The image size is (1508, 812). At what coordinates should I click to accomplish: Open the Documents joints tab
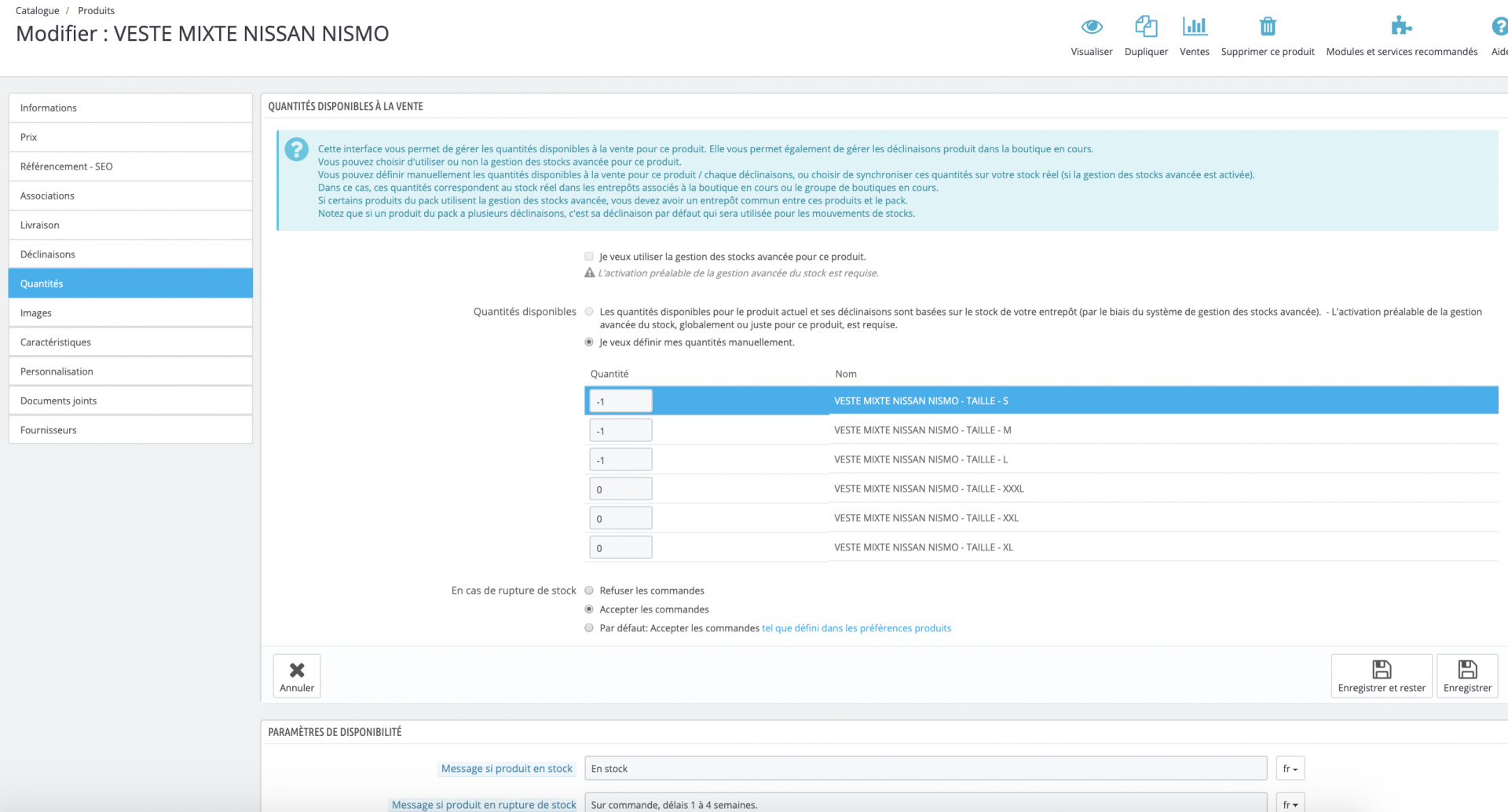(130, 401)
